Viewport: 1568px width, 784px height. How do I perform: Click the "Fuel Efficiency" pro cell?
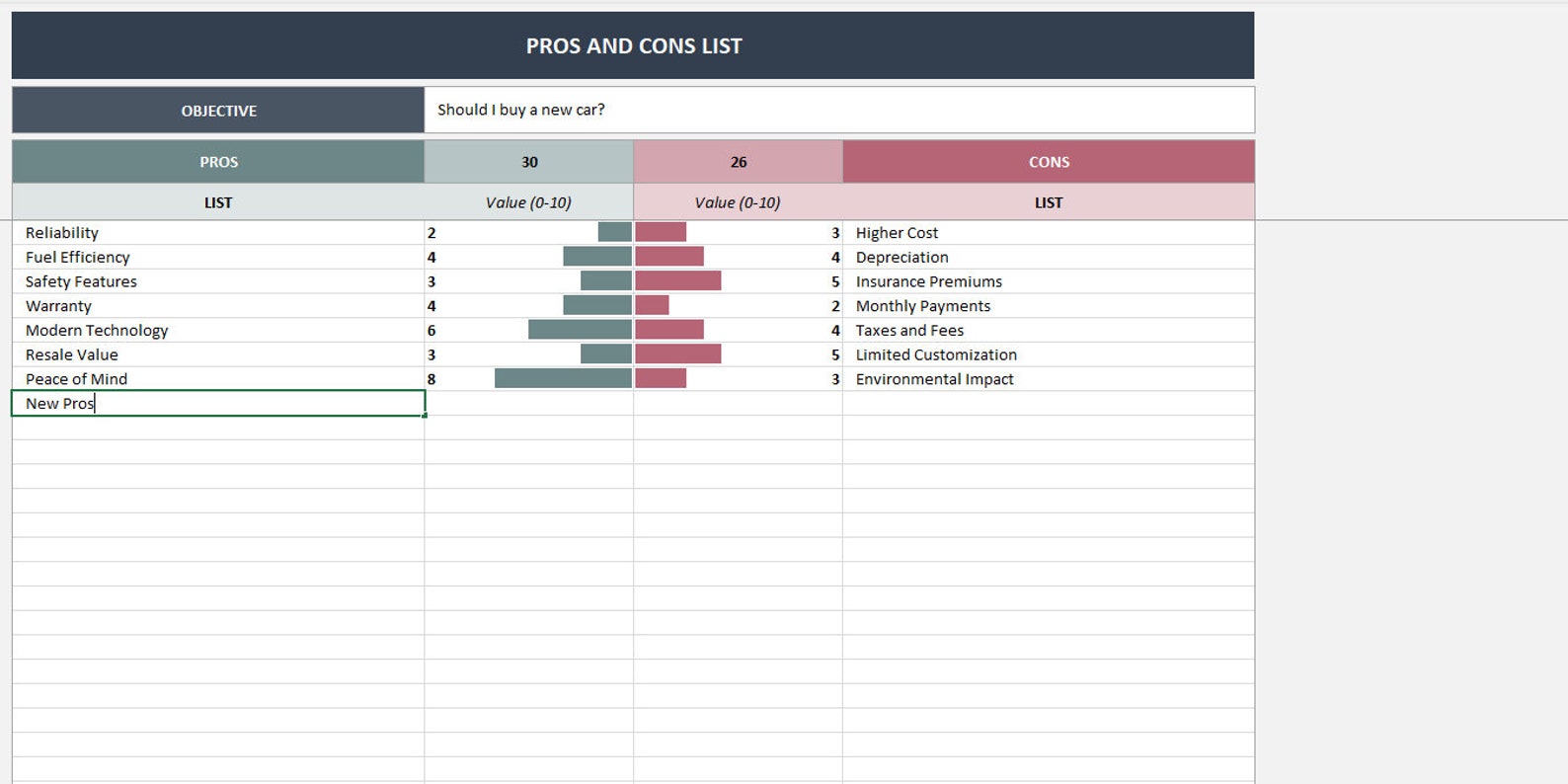point(218,257)
